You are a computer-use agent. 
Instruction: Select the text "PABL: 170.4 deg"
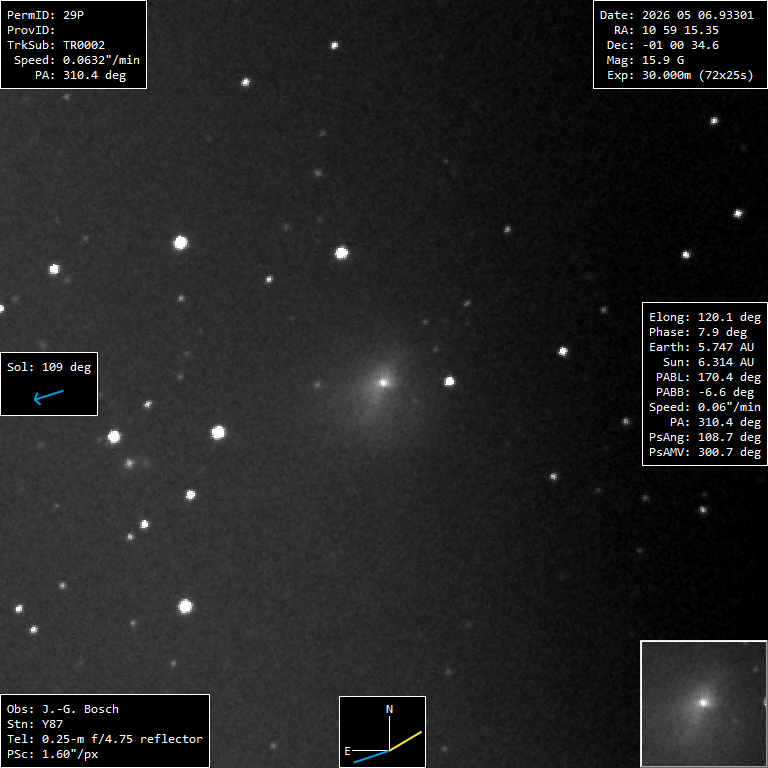[x=708, y=378]
